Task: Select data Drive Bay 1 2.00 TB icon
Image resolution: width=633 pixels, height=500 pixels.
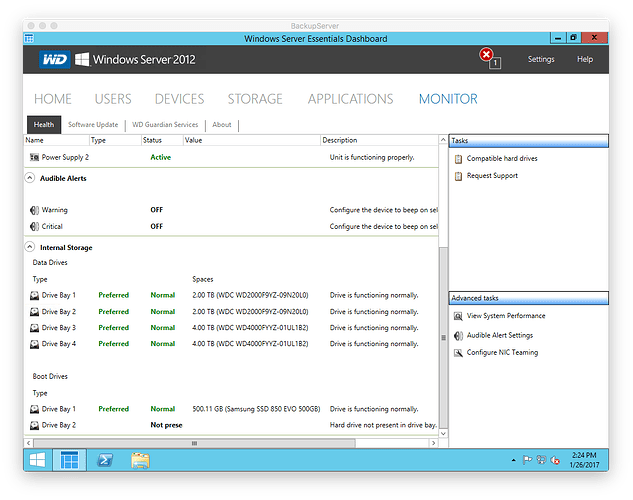Action: (x=34, y=295)
